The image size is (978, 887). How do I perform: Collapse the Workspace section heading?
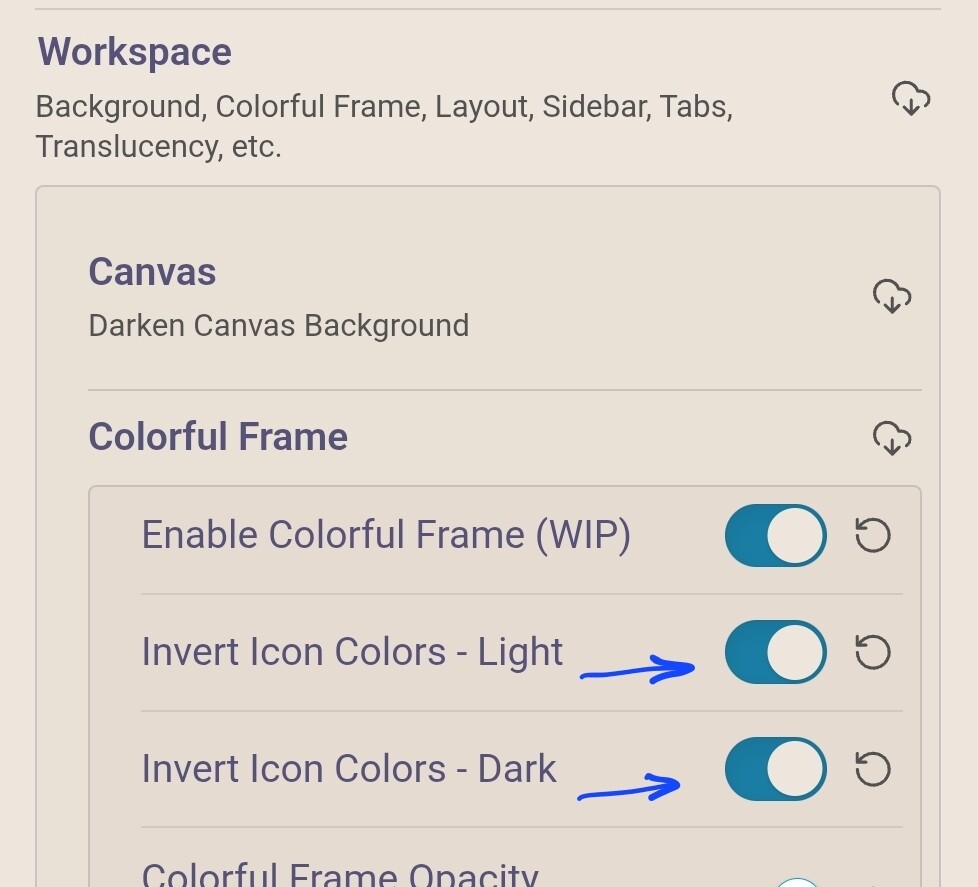pos(135,52)
